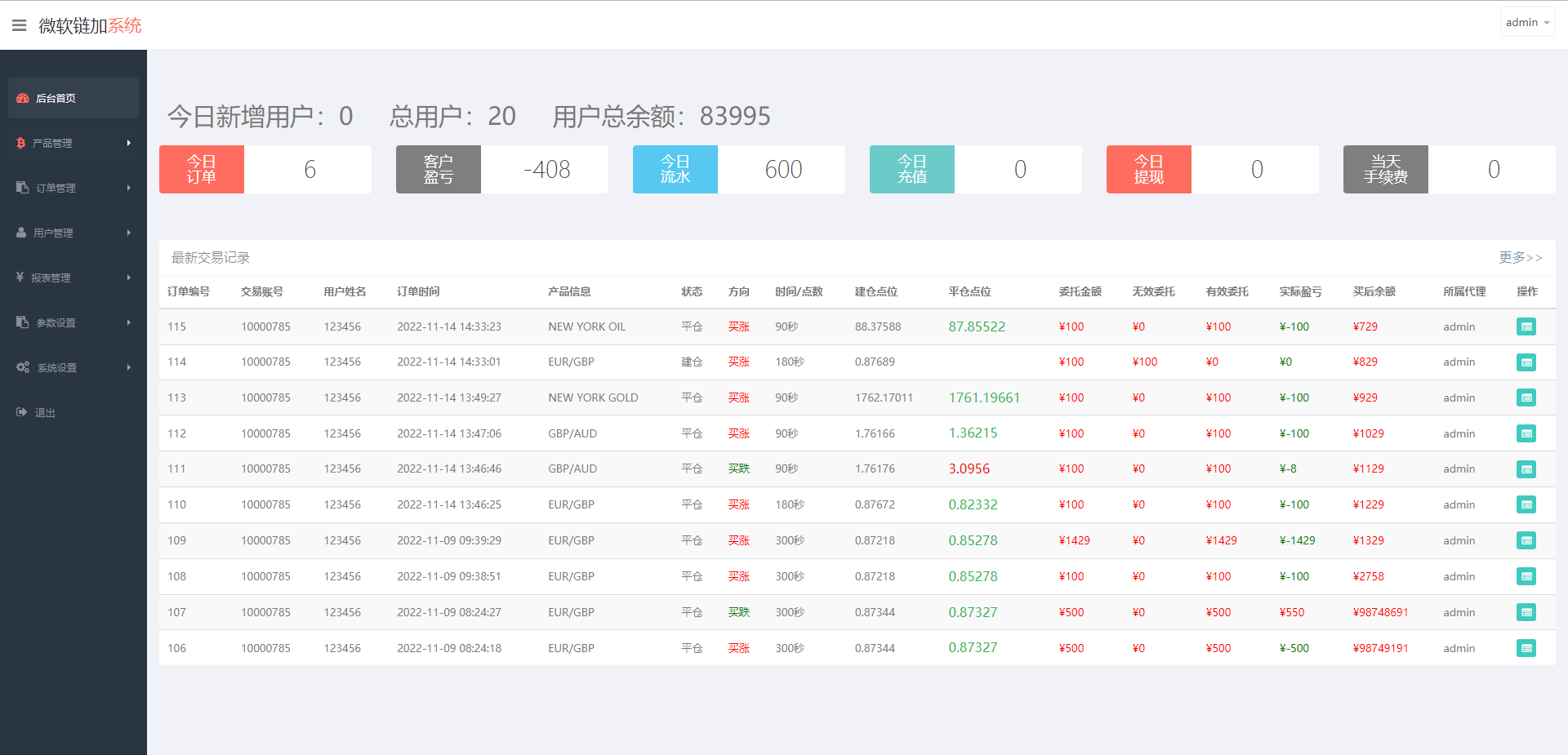
Task: Open the action icon for order 106
Action: pos(1526,648)
